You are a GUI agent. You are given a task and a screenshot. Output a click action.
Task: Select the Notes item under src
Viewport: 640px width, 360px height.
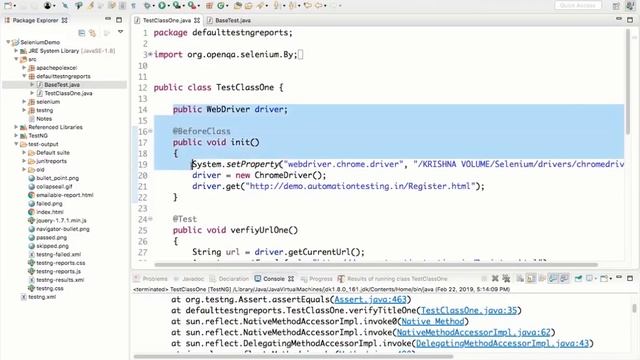click(x=44, y=119)
